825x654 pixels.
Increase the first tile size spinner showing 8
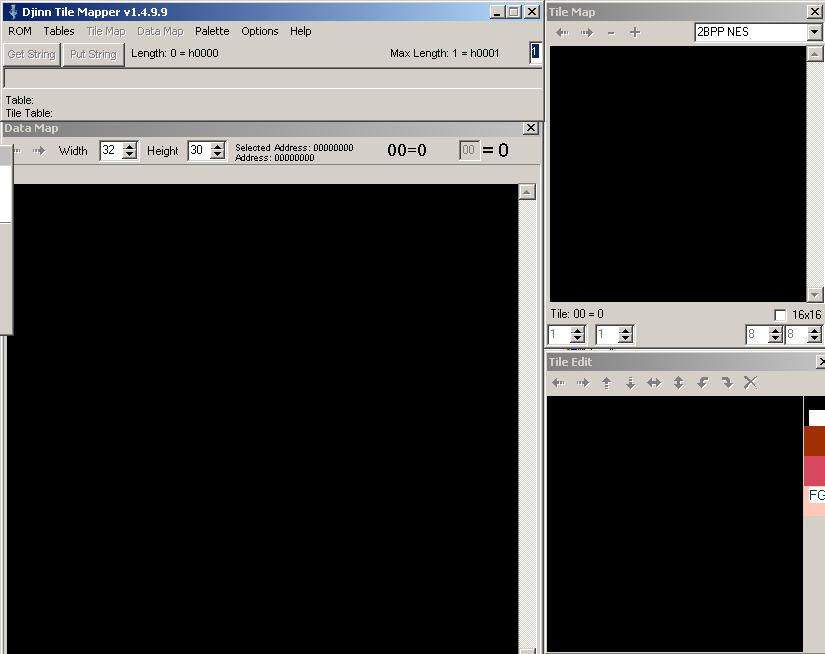(x=776, y=330)
